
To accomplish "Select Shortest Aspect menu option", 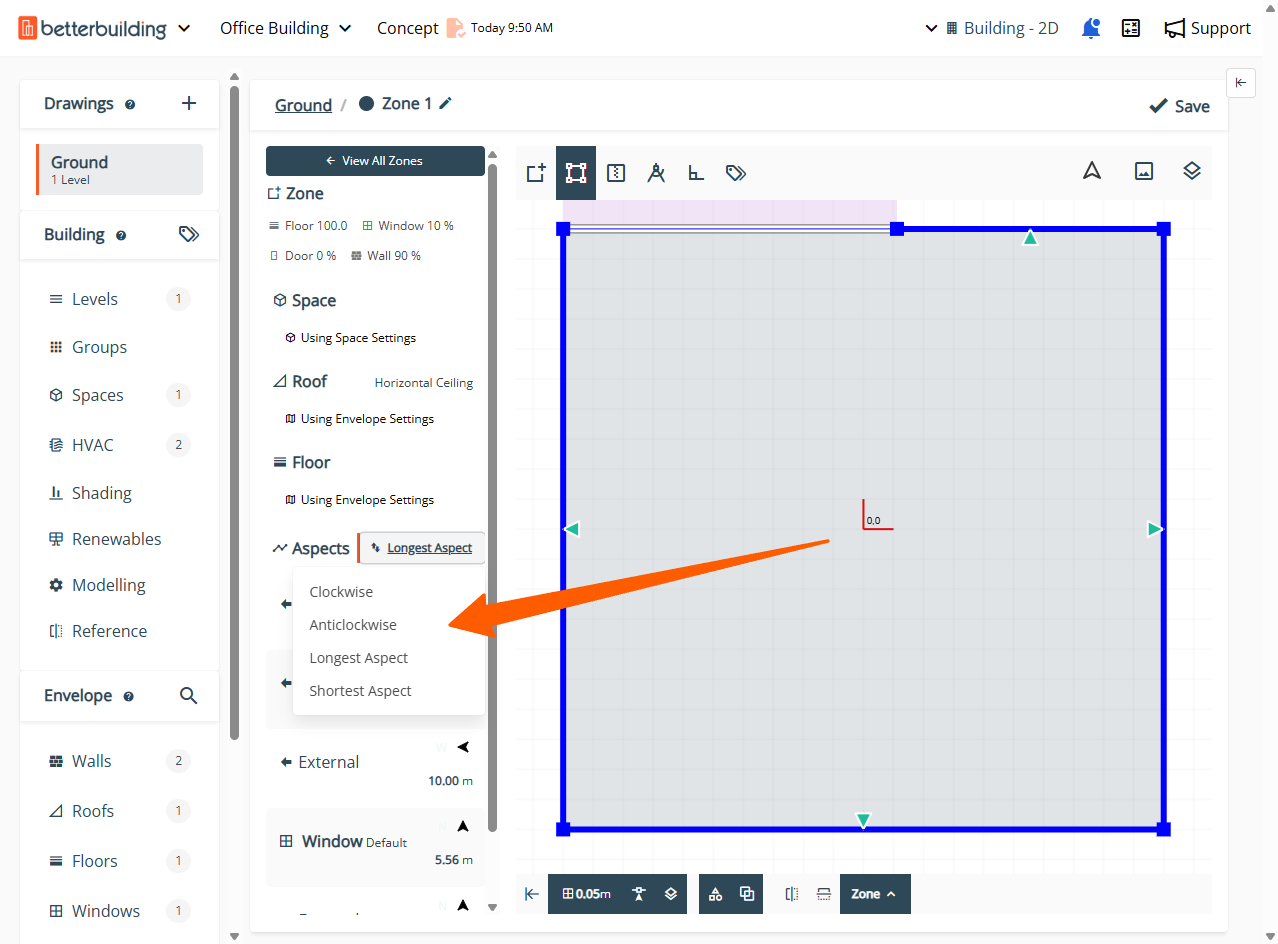I will (360, 691).
